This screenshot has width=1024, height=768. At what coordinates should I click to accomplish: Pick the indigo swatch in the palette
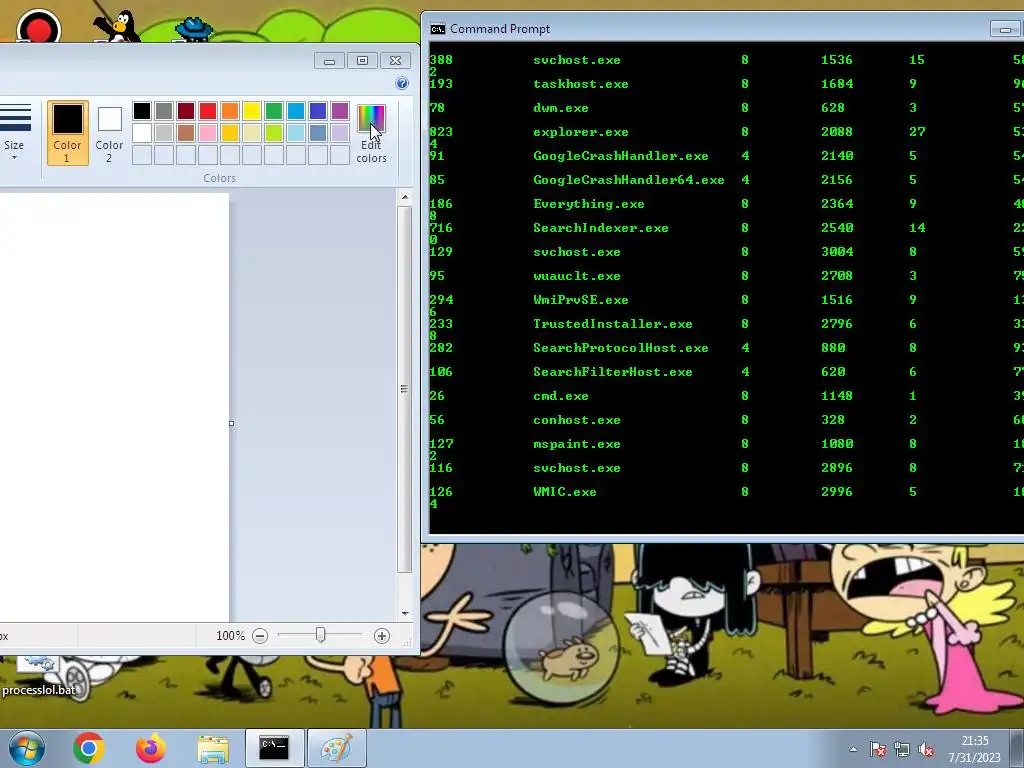click(318, 111)
